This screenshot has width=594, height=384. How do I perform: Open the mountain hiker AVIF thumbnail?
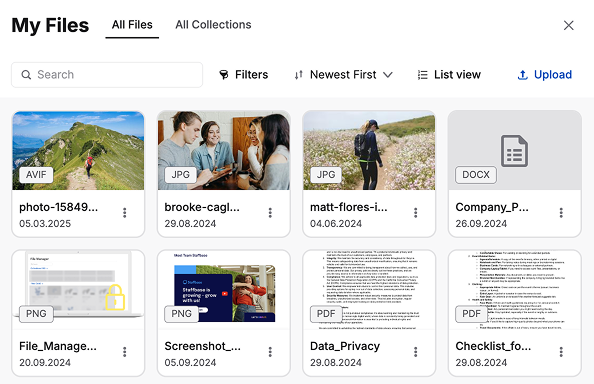click(78, 150)
